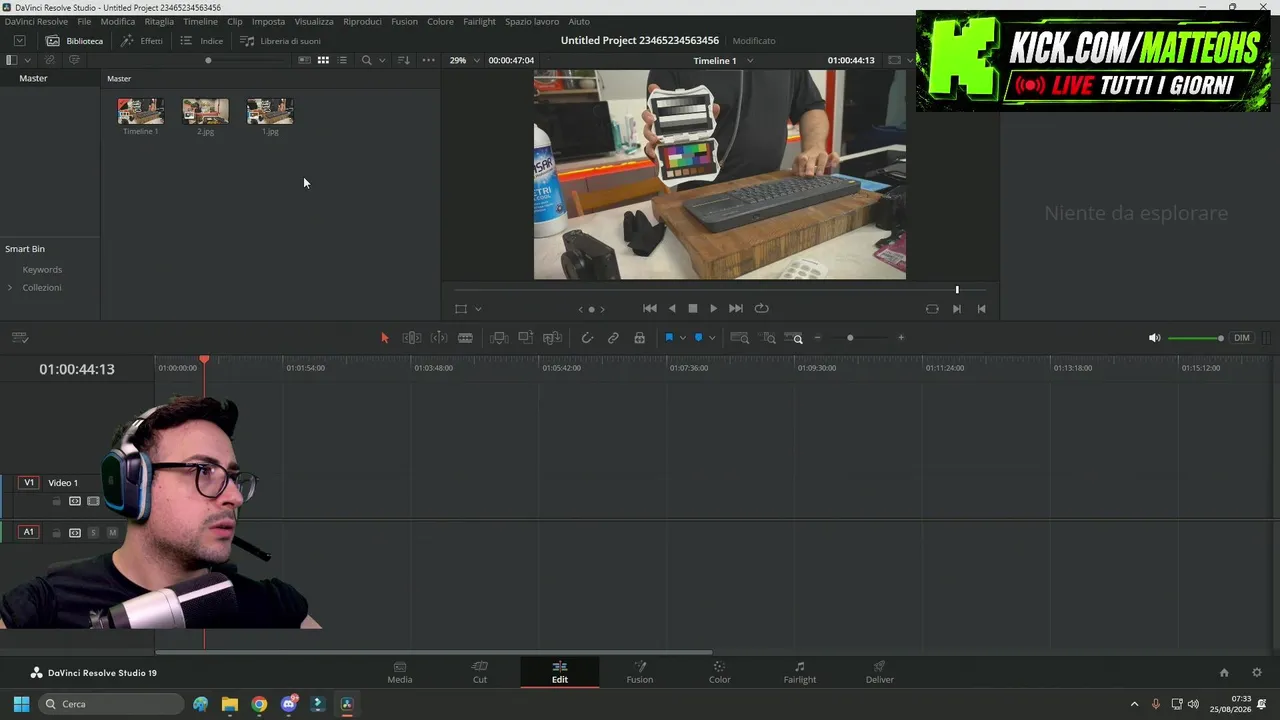This screenshot has width=1280, height=720.
Task: Expand the Collezioni smart bin
Action: click(10, 288)
